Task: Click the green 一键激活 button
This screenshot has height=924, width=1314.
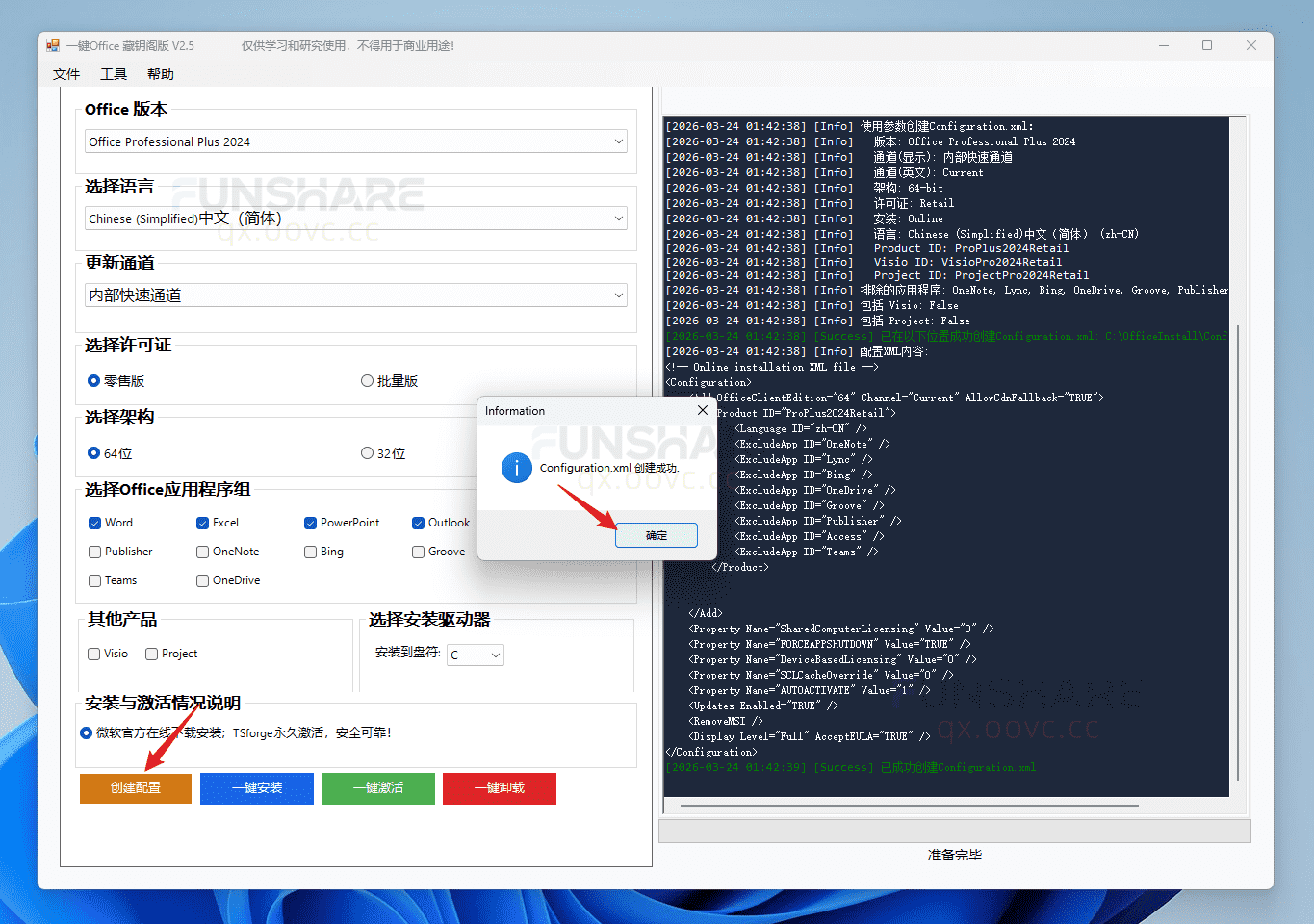Action: [377, 788]
